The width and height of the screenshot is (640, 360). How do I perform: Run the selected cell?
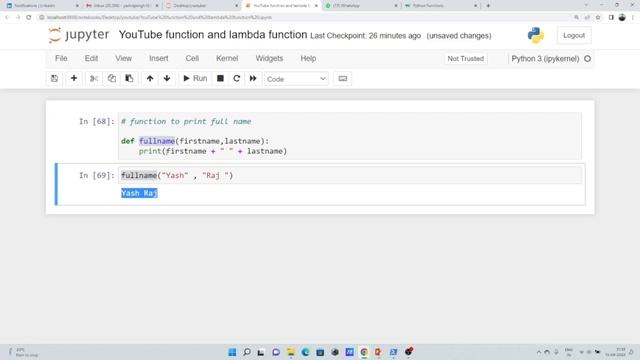pos(195,78)
